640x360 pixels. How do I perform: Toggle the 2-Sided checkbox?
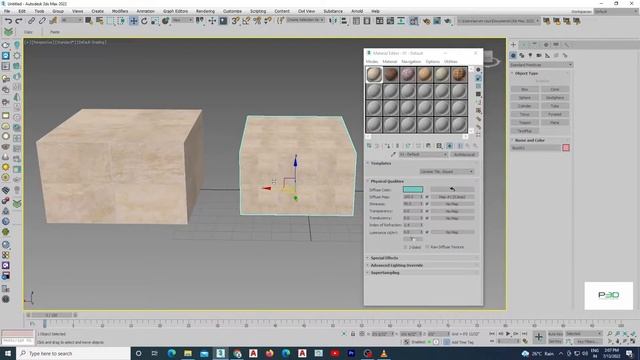click(406, 247)
